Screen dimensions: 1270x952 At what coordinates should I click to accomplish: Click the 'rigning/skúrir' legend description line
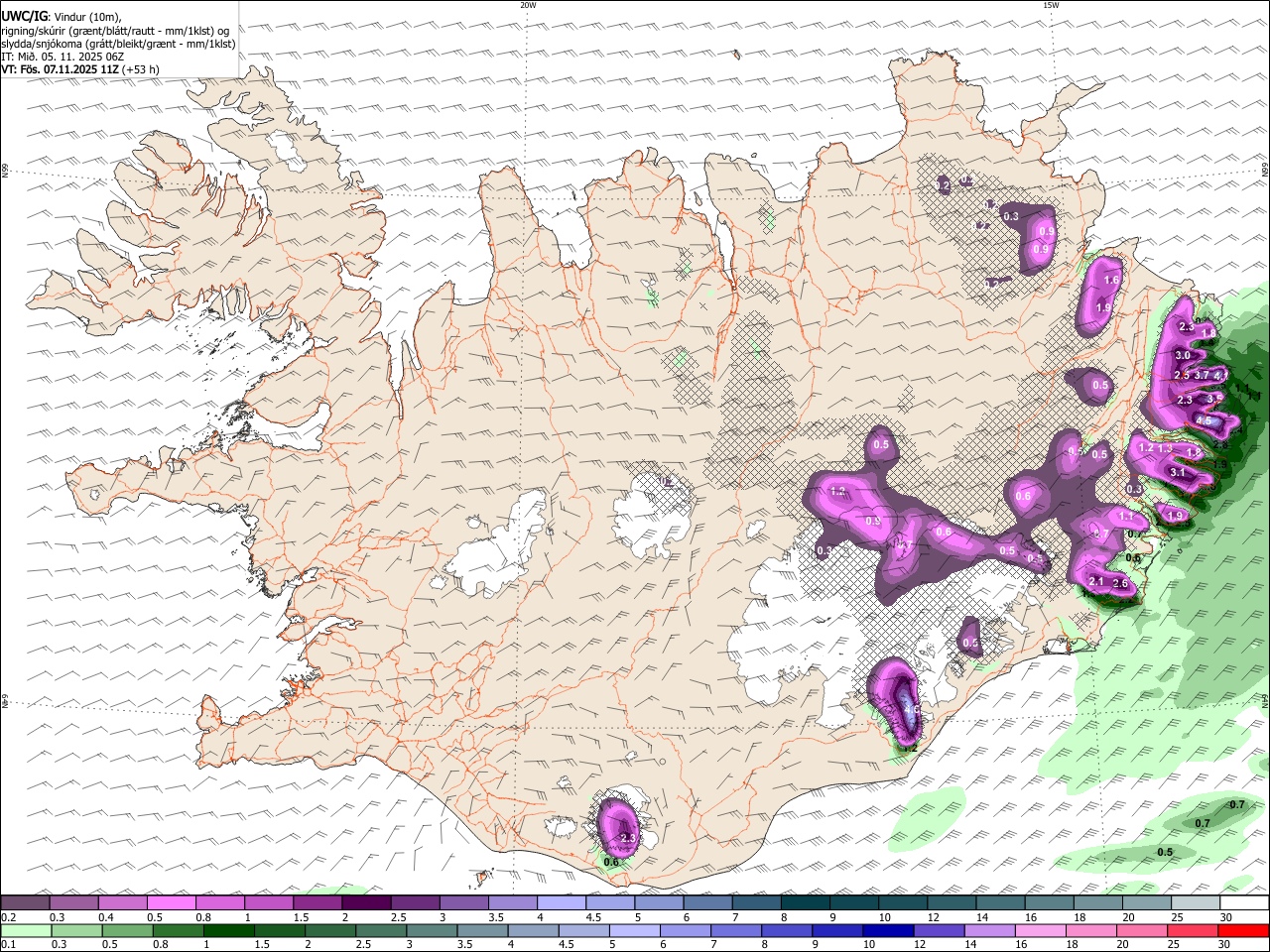[115, 30]
